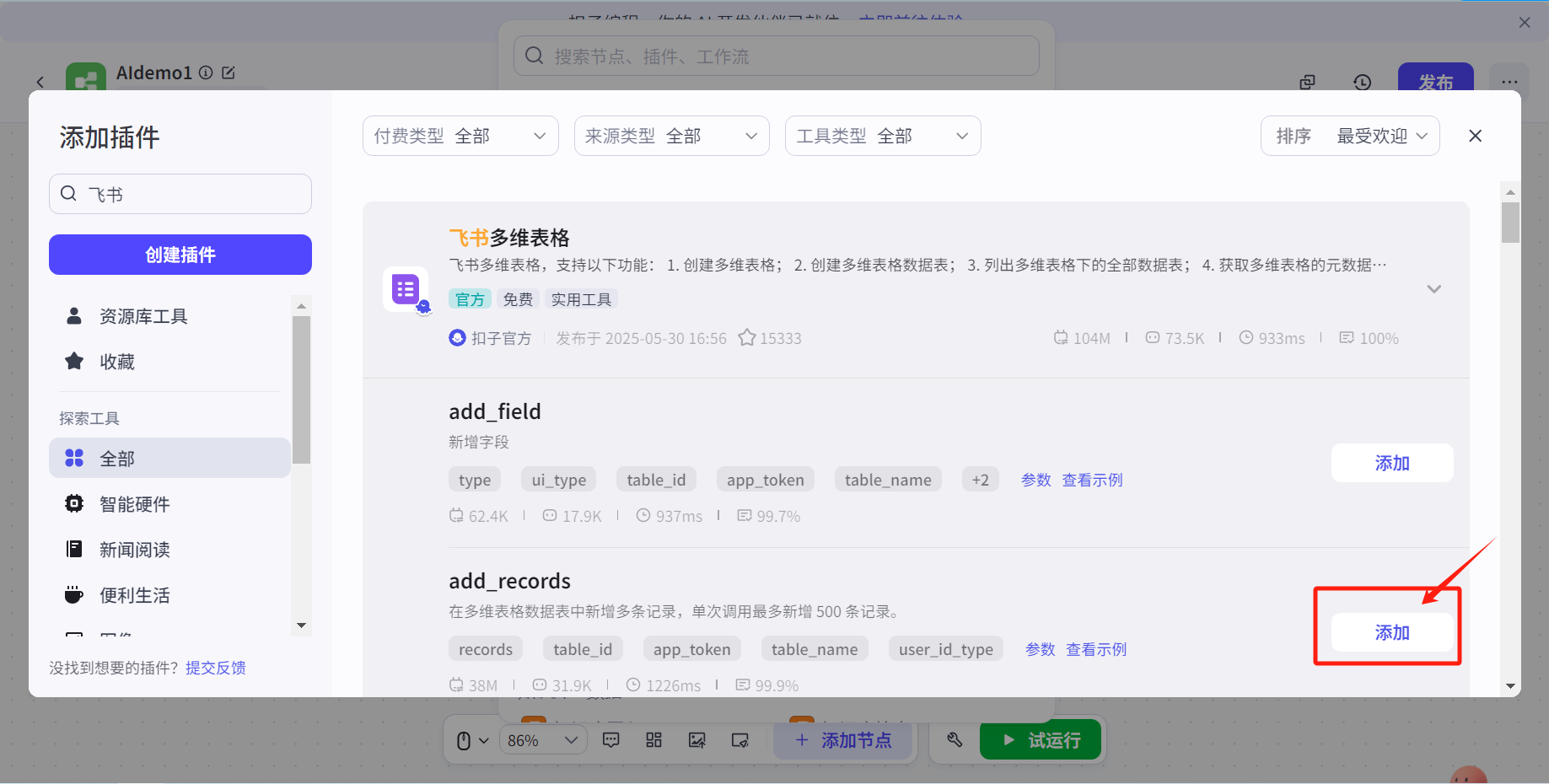Viewport: 1549px width, 784px height.
Task: Open the 提交反馈 link
Action: (x=216, y=668)
